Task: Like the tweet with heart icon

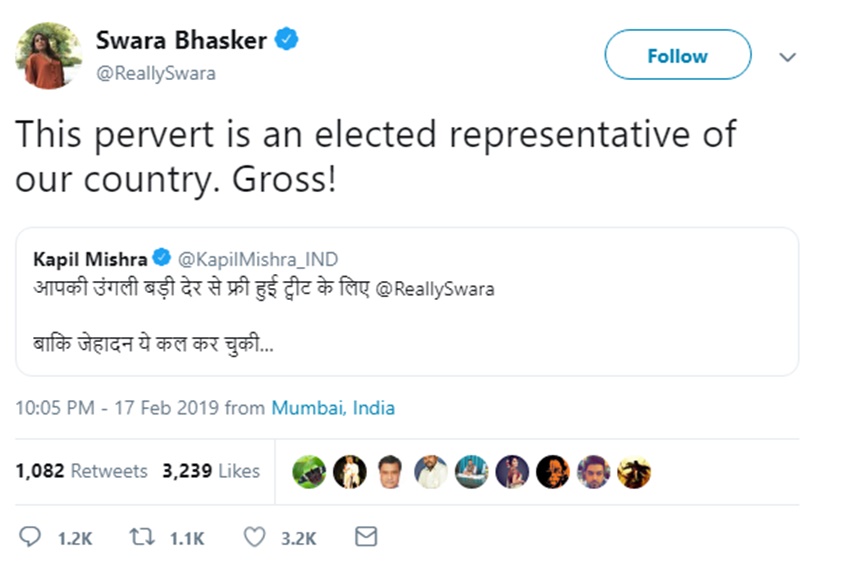Action: click(x=255, y=537)
